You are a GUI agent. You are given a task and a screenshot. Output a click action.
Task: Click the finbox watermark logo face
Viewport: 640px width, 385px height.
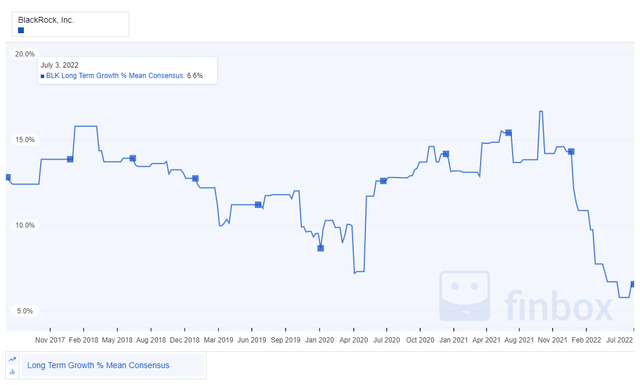pos(464,296)
